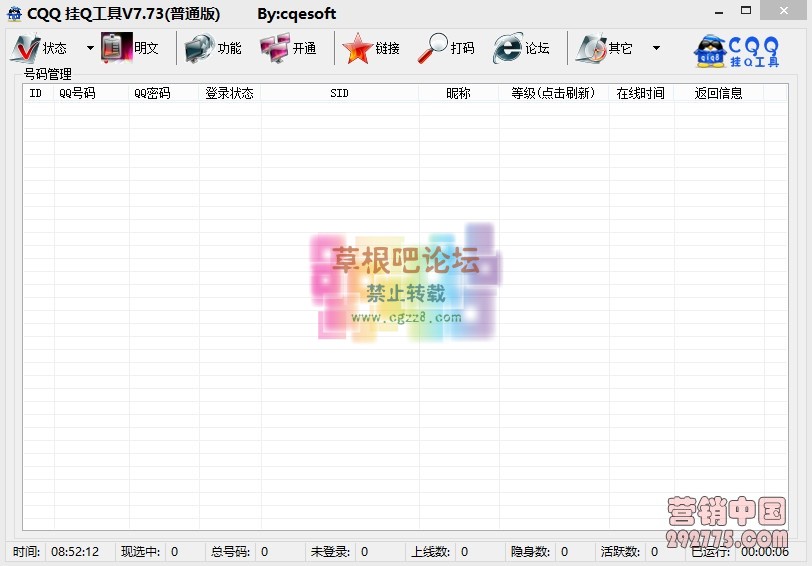Click the 状态 checkmark toolbar icon
The height and width of the screenshot is (566, 812).
24,48
